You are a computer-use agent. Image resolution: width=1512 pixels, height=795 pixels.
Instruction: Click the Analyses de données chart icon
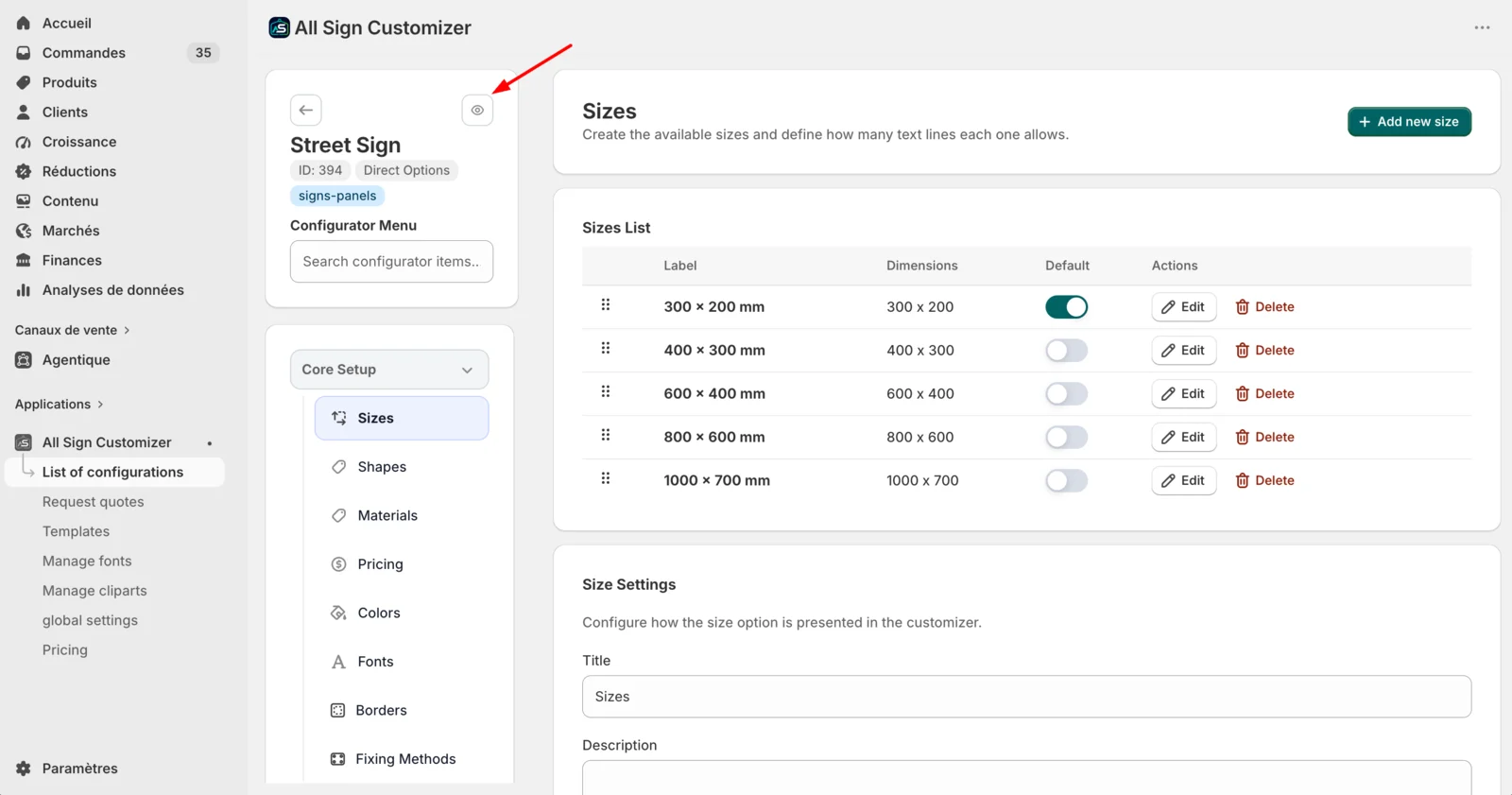coord(24,290)
